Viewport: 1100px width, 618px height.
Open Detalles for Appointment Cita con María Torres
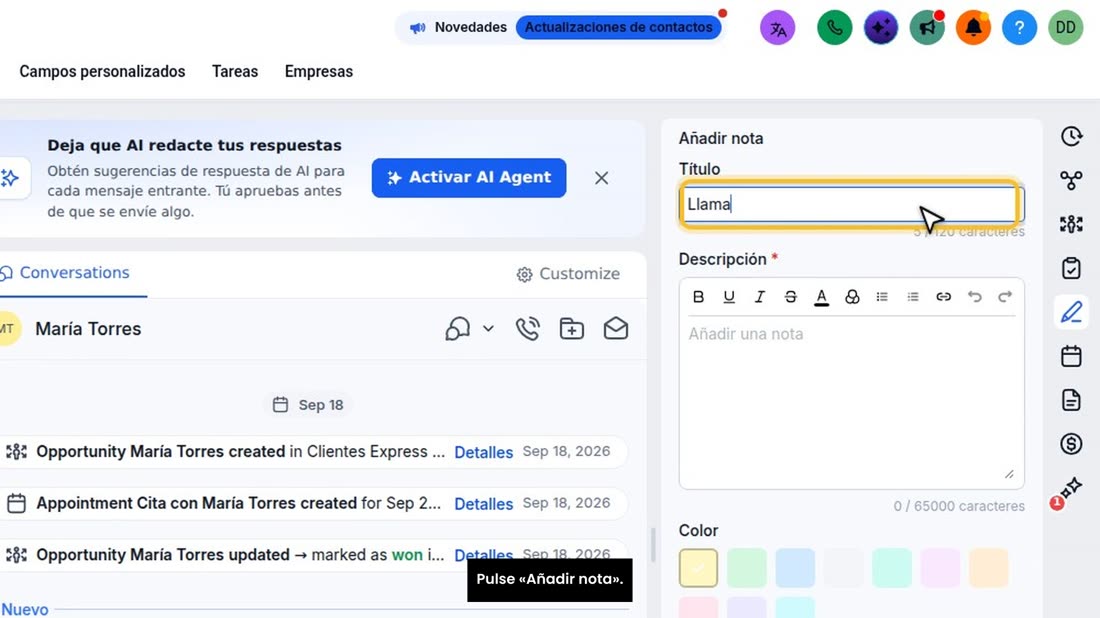click(483, 504)
